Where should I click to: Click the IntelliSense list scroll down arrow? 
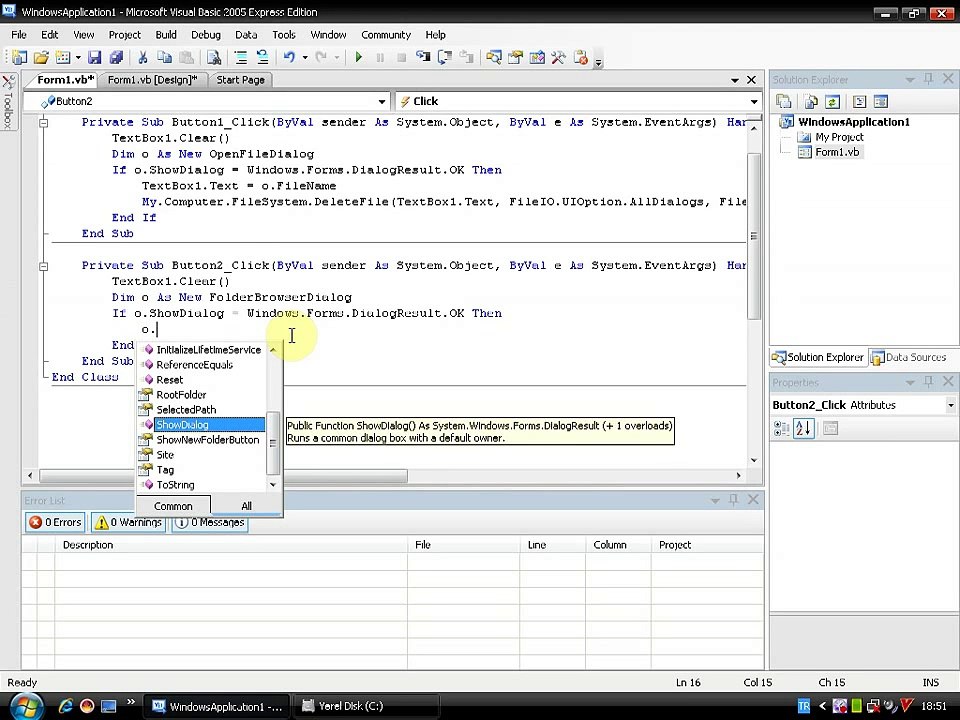pyautogui.click(x=273, y=485)
